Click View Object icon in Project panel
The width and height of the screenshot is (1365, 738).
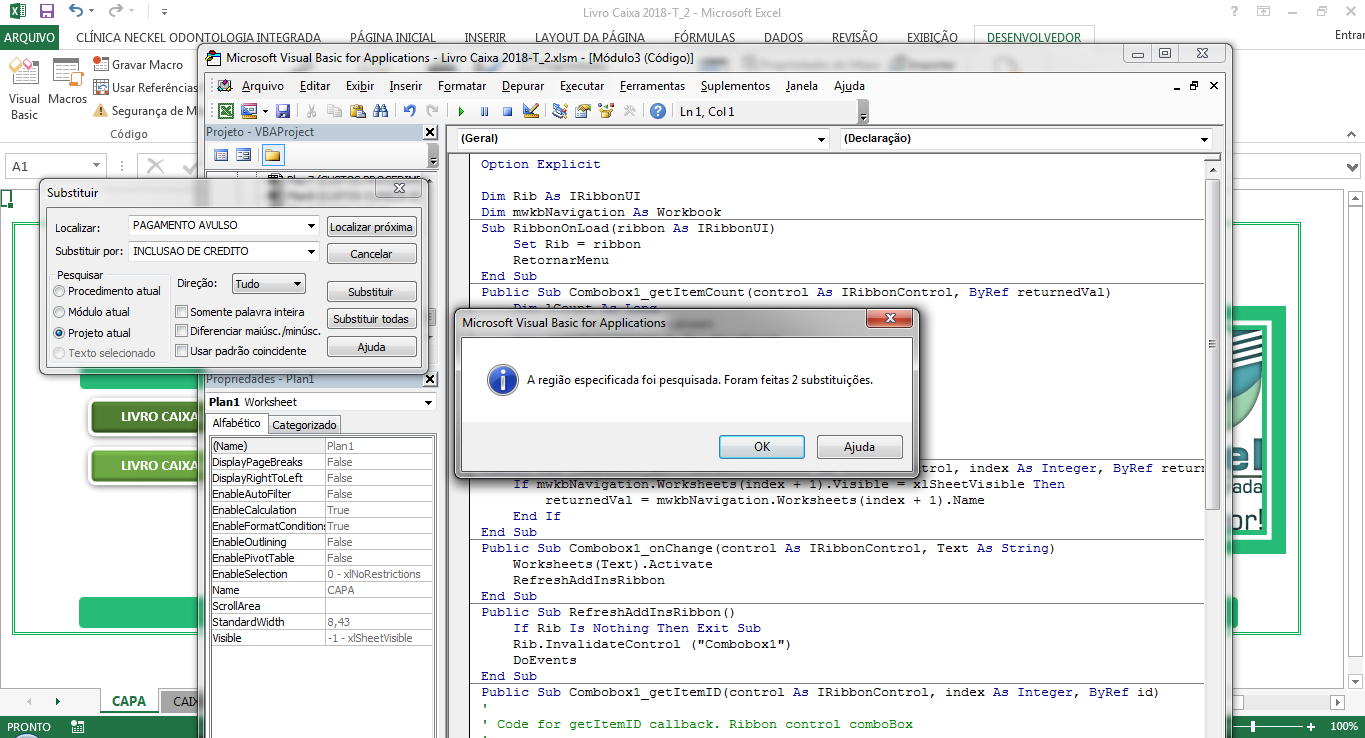tap(243, 155)
